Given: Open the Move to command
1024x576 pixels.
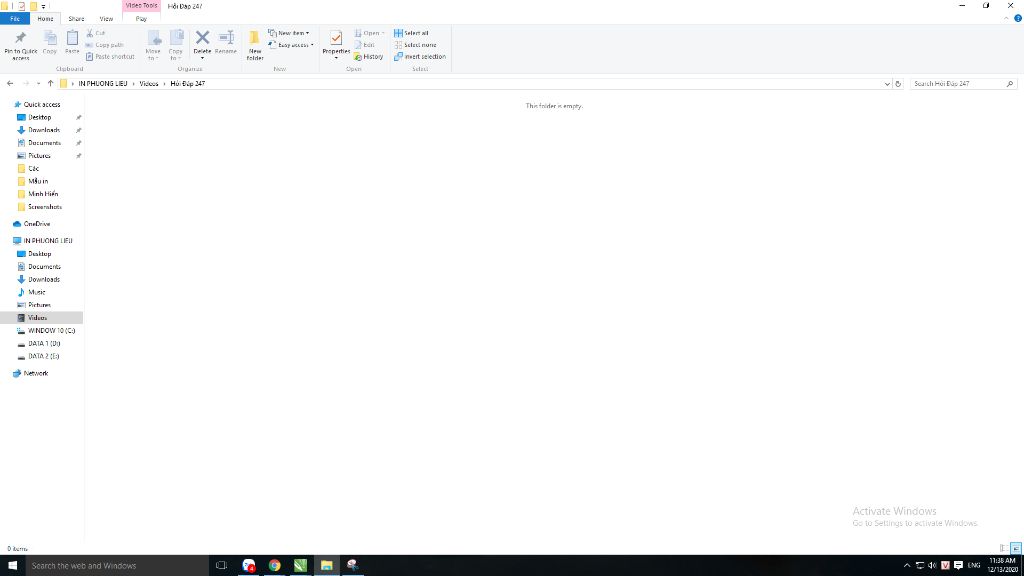Looking at the screenshot, I should pyautogui.click(x=153, y=44).
